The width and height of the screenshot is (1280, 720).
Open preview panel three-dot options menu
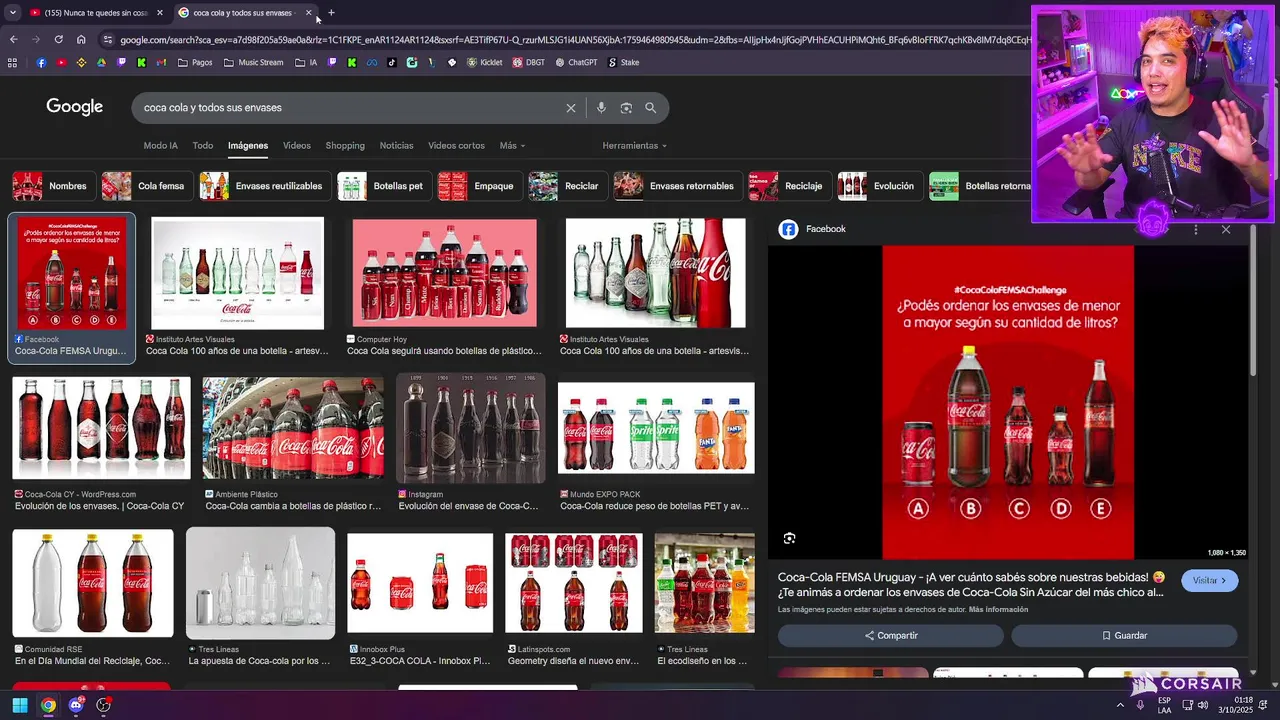point(1196,229)
